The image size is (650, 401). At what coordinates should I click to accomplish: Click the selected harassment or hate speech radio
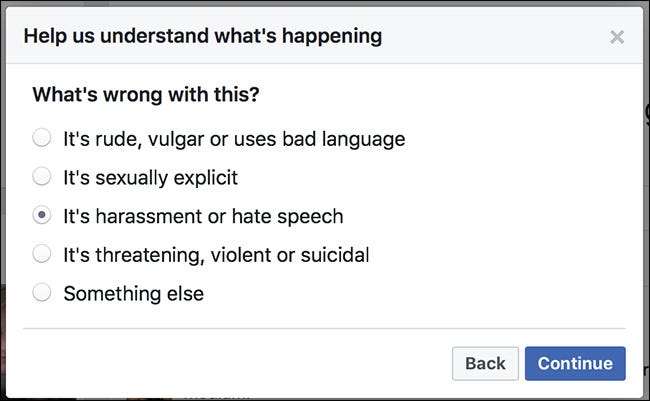pyautogui.click(x=42, y=216)
